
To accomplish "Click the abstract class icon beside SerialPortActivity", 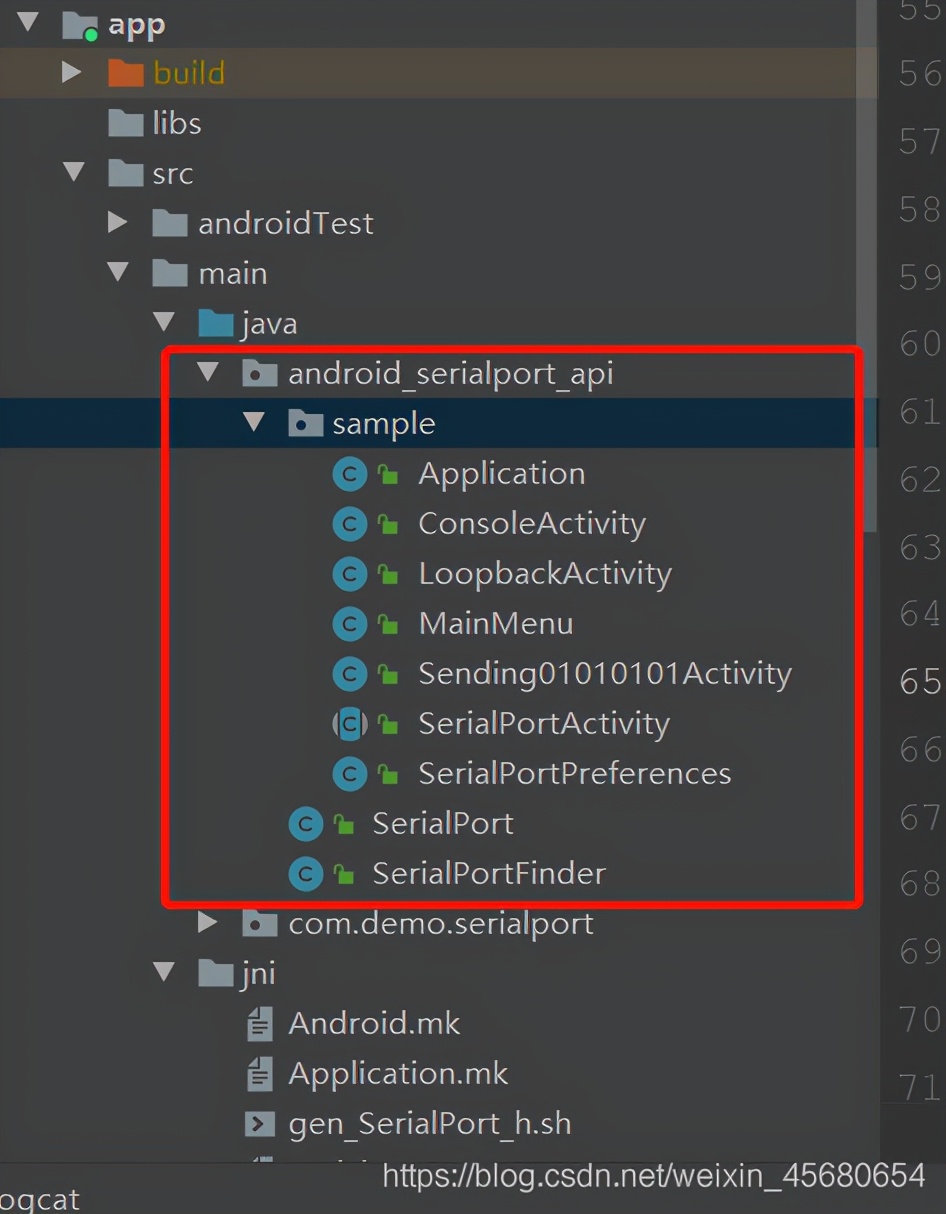I will [349, 723].
